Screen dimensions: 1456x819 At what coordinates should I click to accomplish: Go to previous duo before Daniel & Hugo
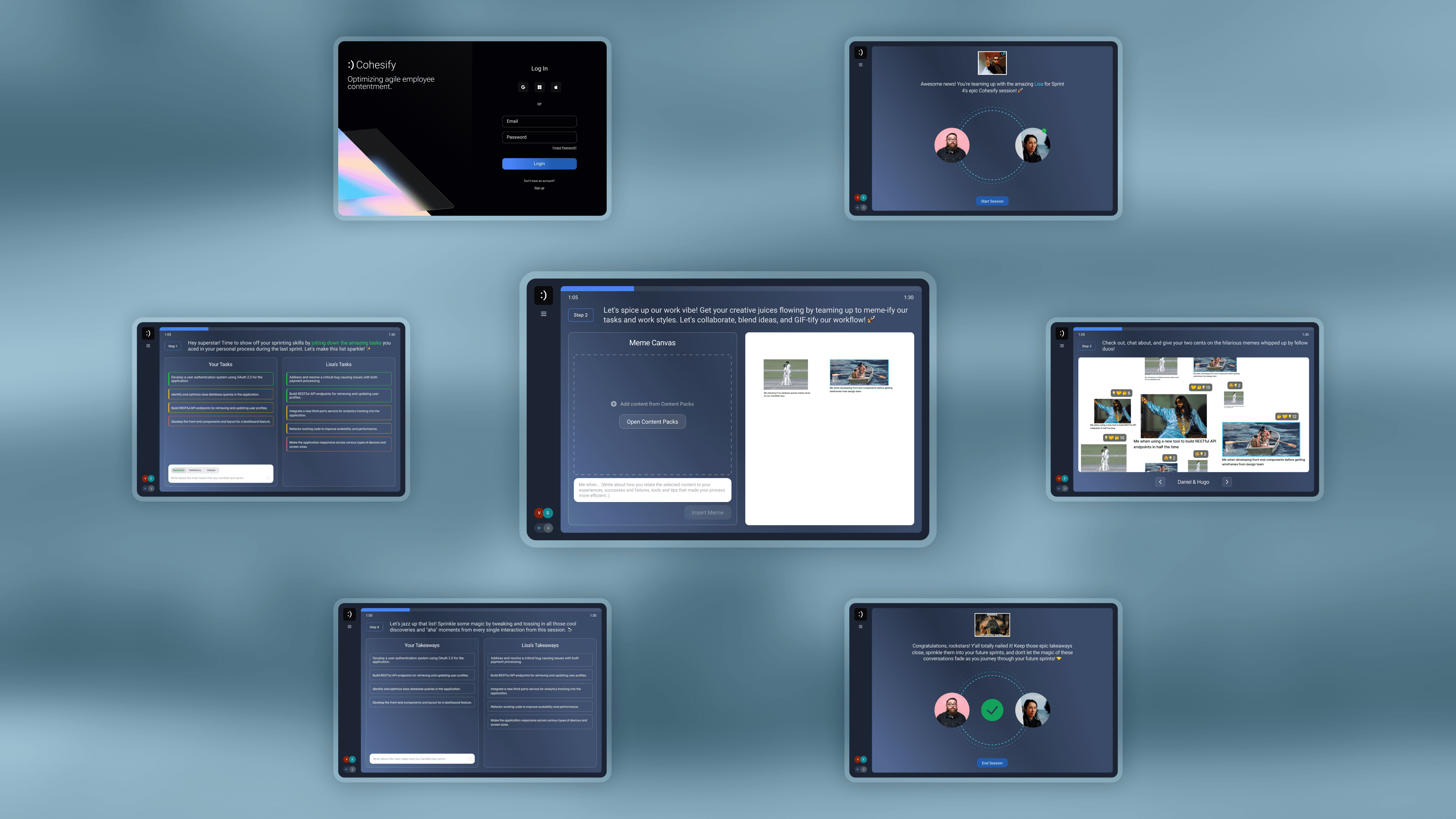click(1160, 482)
